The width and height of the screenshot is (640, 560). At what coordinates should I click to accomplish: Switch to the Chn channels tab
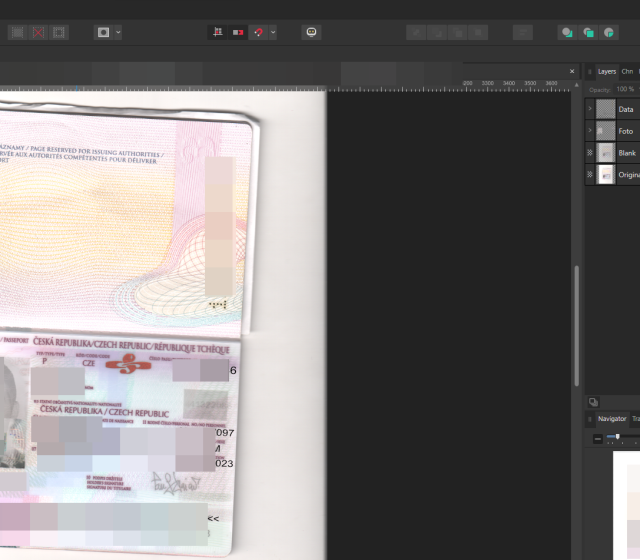click(x=627, y=71)
